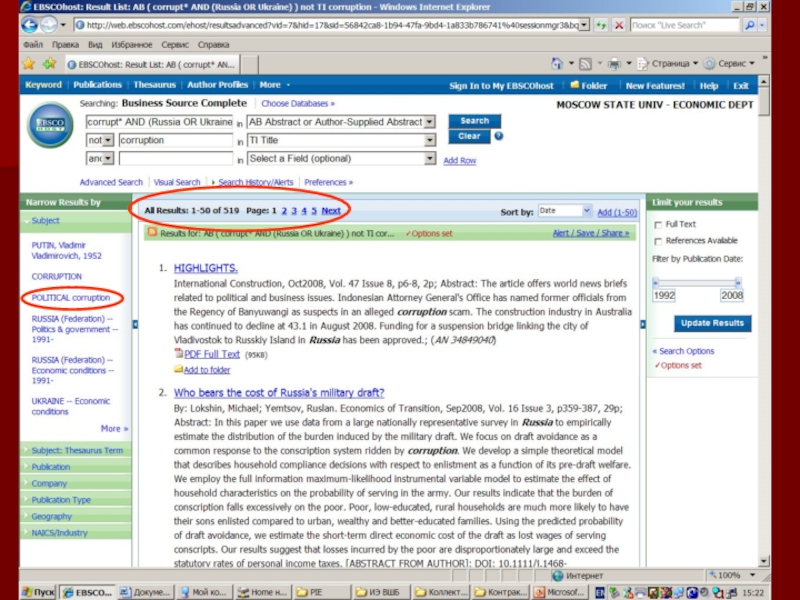Click the Home page icon in toolbar
800x600 pixels.
pyautogui.click(x=557, y=64)
